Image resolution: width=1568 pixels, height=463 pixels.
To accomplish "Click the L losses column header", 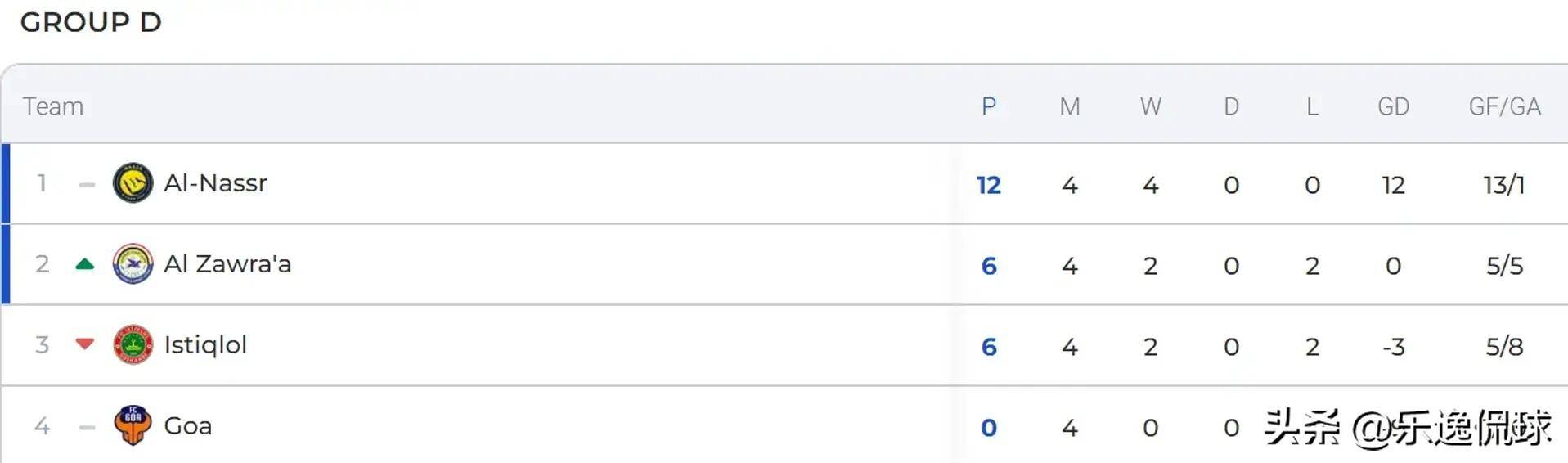I will 1312,106.
